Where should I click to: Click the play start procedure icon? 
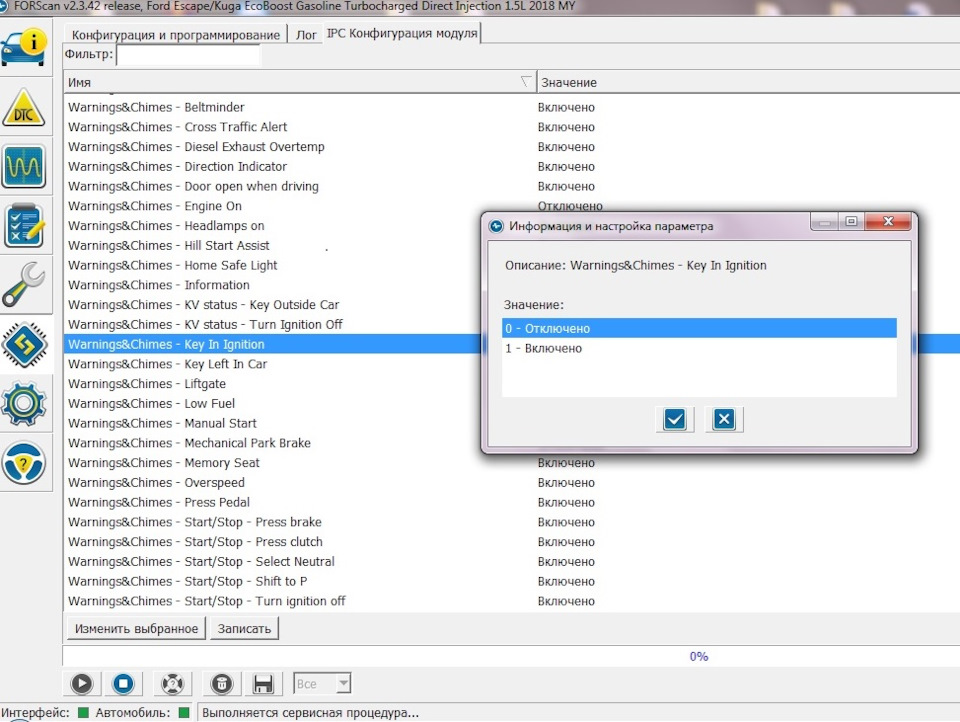(x=81, y=683)
